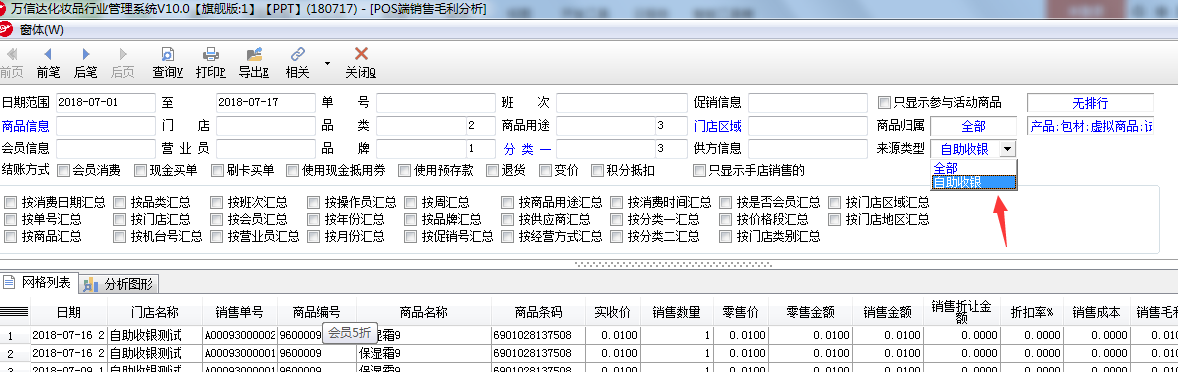Check 按是否会员汇总 grouping option
This screenshot has width=1178, height=372.
pos(725,202)
